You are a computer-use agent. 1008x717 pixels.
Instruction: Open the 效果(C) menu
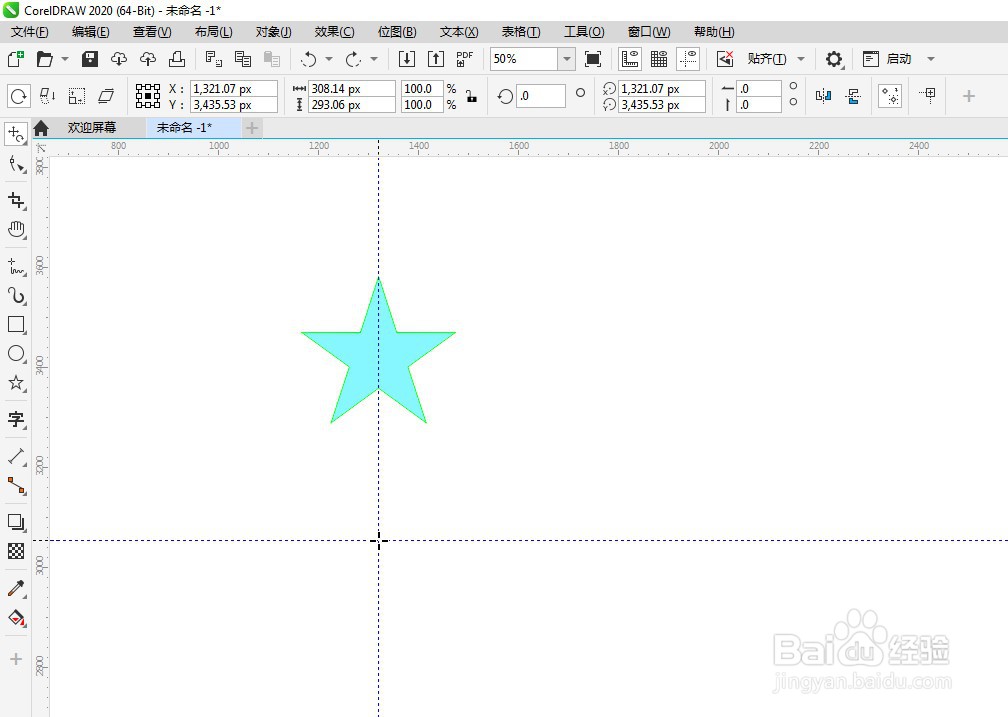335,32
